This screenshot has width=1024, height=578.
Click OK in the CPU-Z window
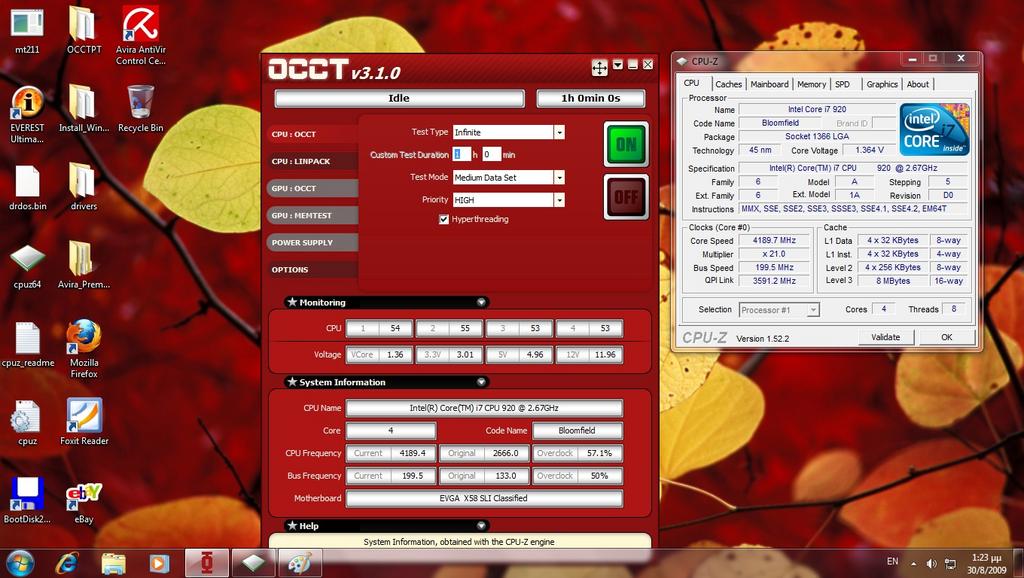coord(946,337)
